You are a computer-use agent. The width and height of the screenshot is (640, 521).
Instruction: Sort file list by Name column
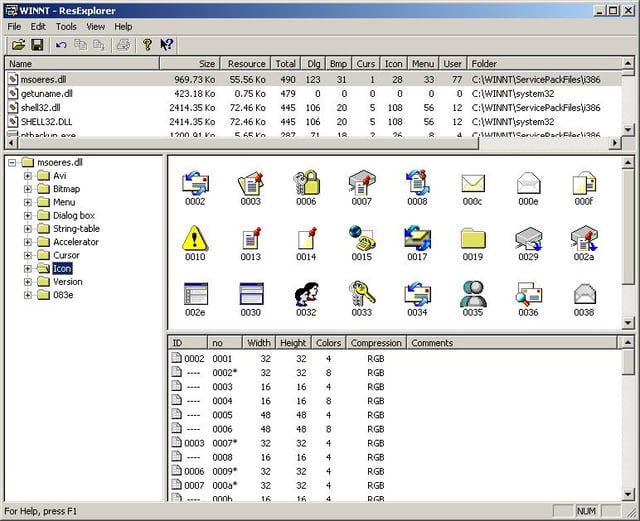82,64
